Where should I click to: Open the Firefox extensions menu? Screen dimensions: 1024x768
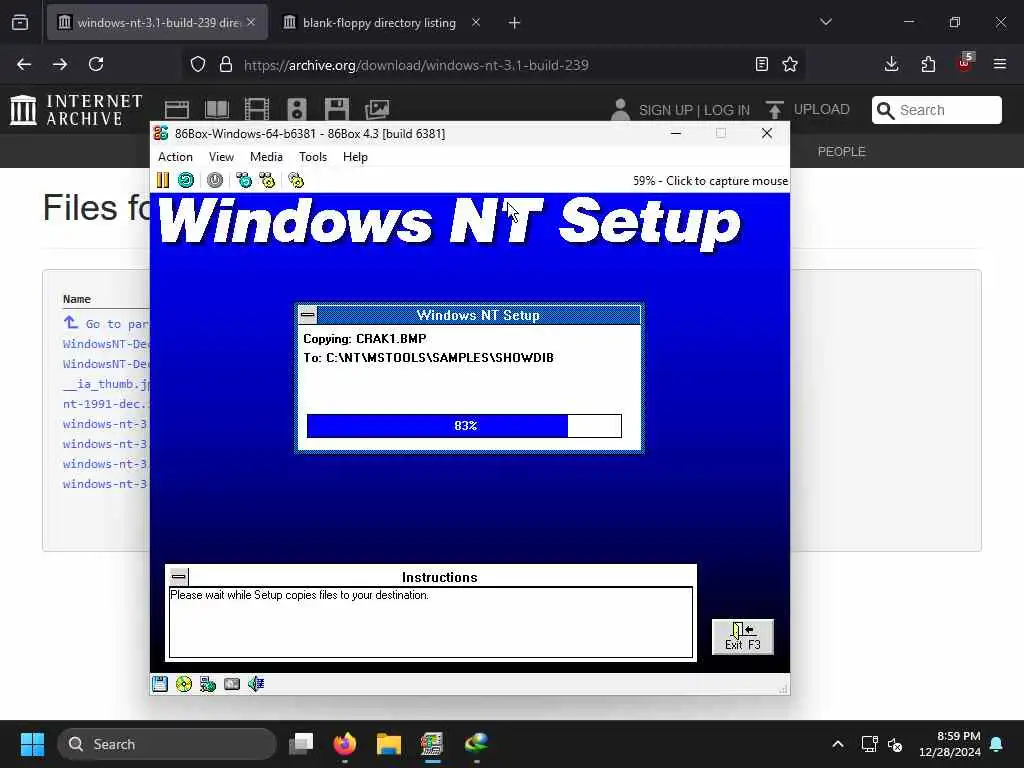tap(928, 64)
